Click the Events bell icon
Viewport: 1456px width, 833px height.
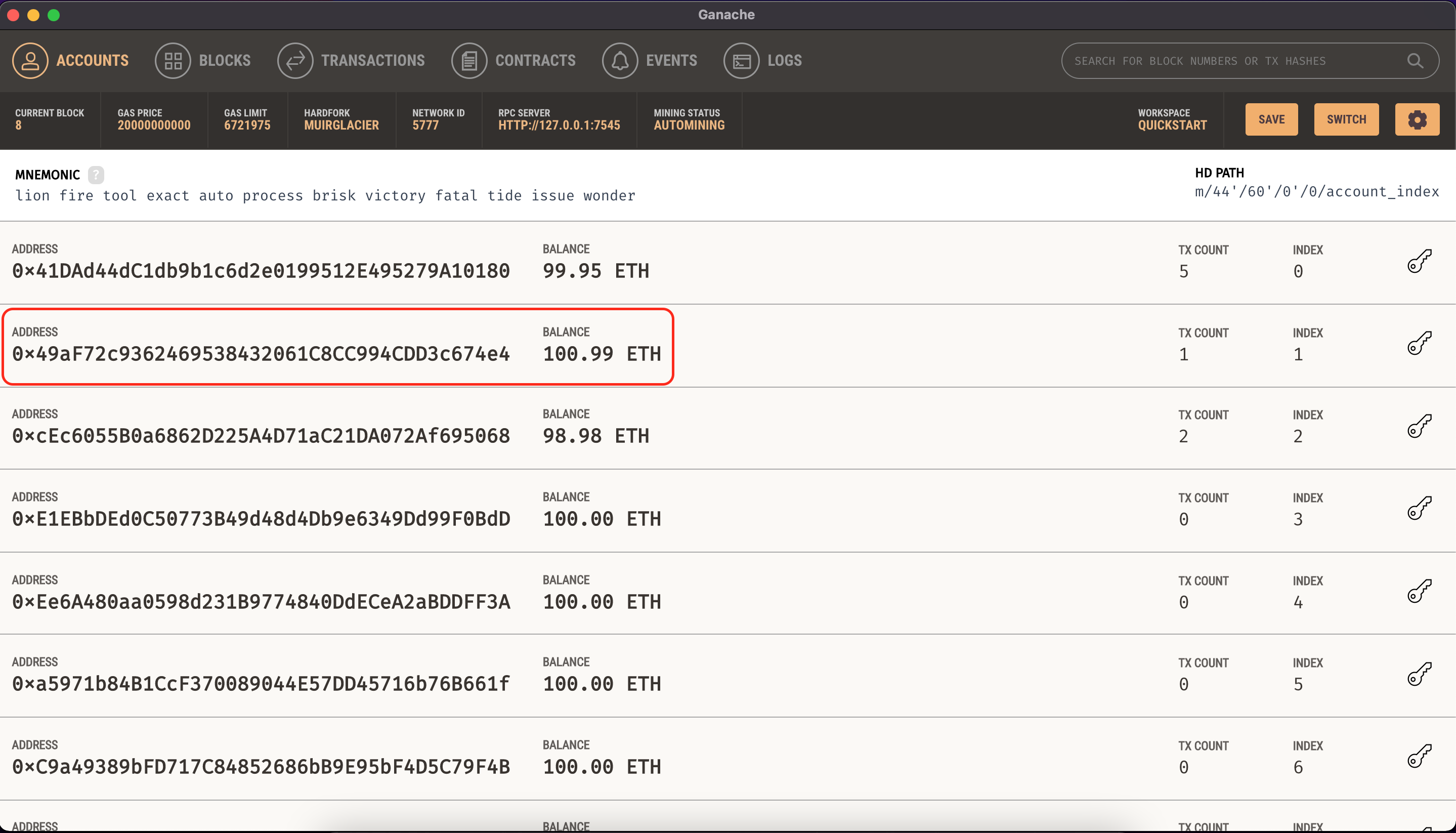[620, 61]
